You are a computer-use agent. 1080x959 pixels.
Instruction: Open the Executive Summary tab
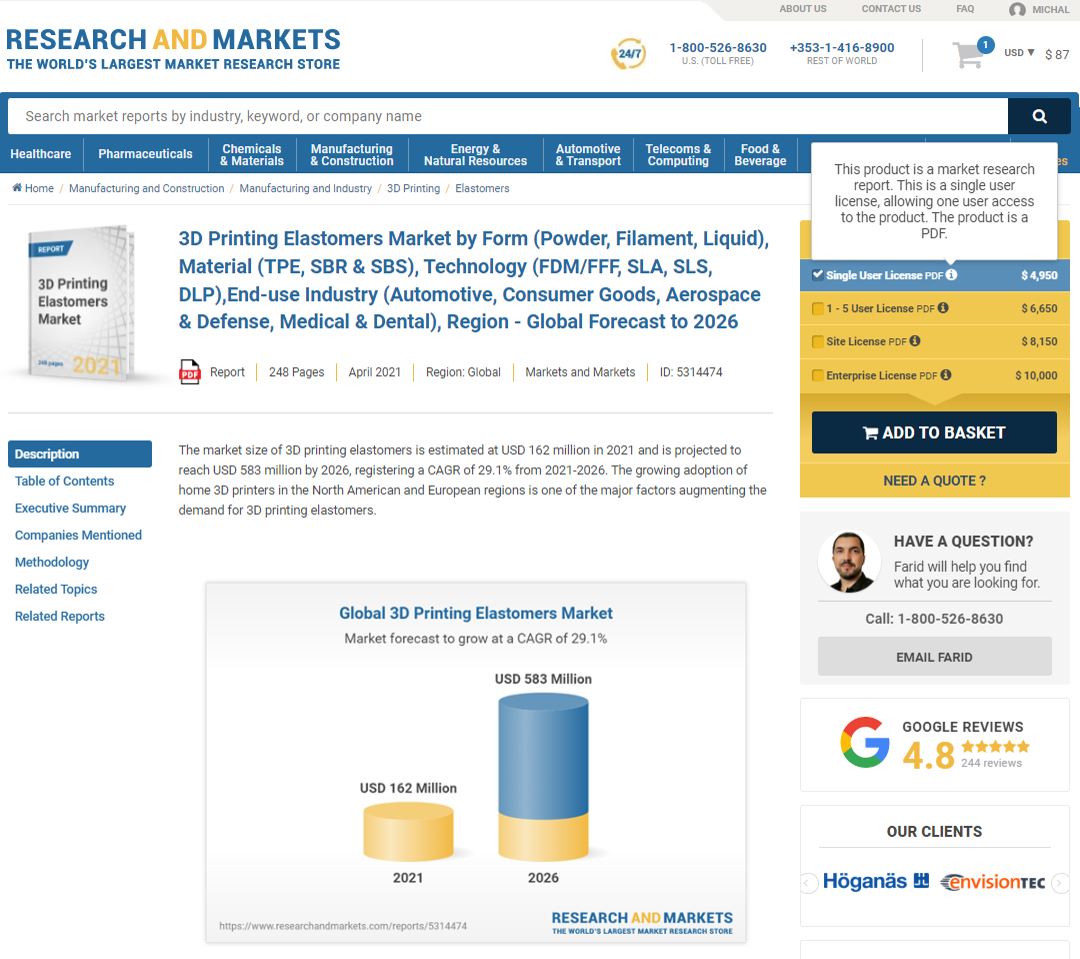click(x=70, y=508)
